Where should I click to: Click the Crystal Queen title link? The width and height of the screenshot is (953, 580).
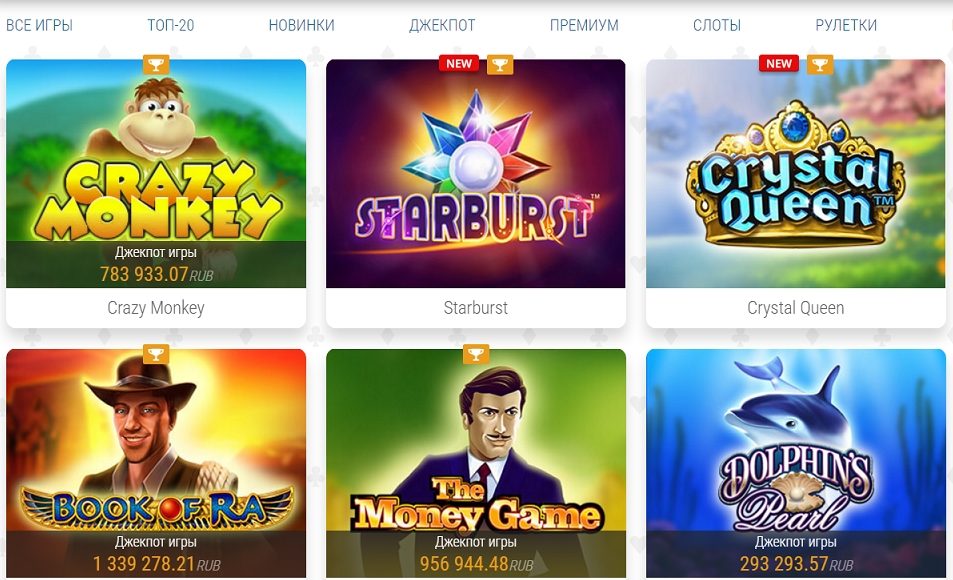pos(796,308)
